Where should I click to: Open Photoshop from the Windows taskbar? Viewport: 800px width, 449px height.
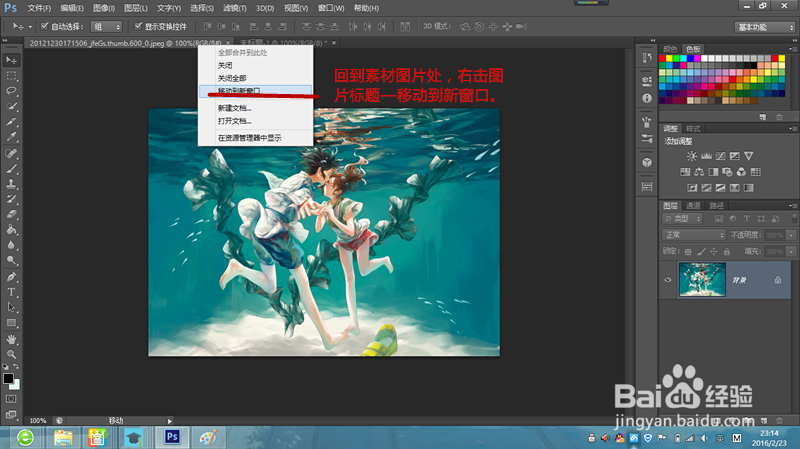point(172,437)
